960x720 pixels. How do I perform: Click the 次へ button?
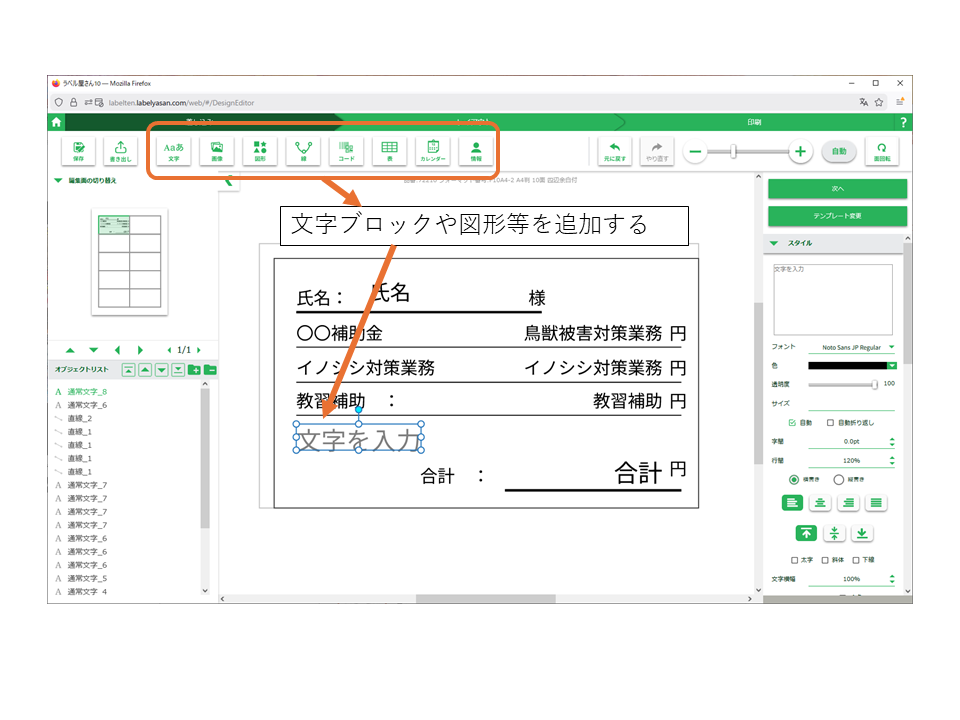point(837,188)
